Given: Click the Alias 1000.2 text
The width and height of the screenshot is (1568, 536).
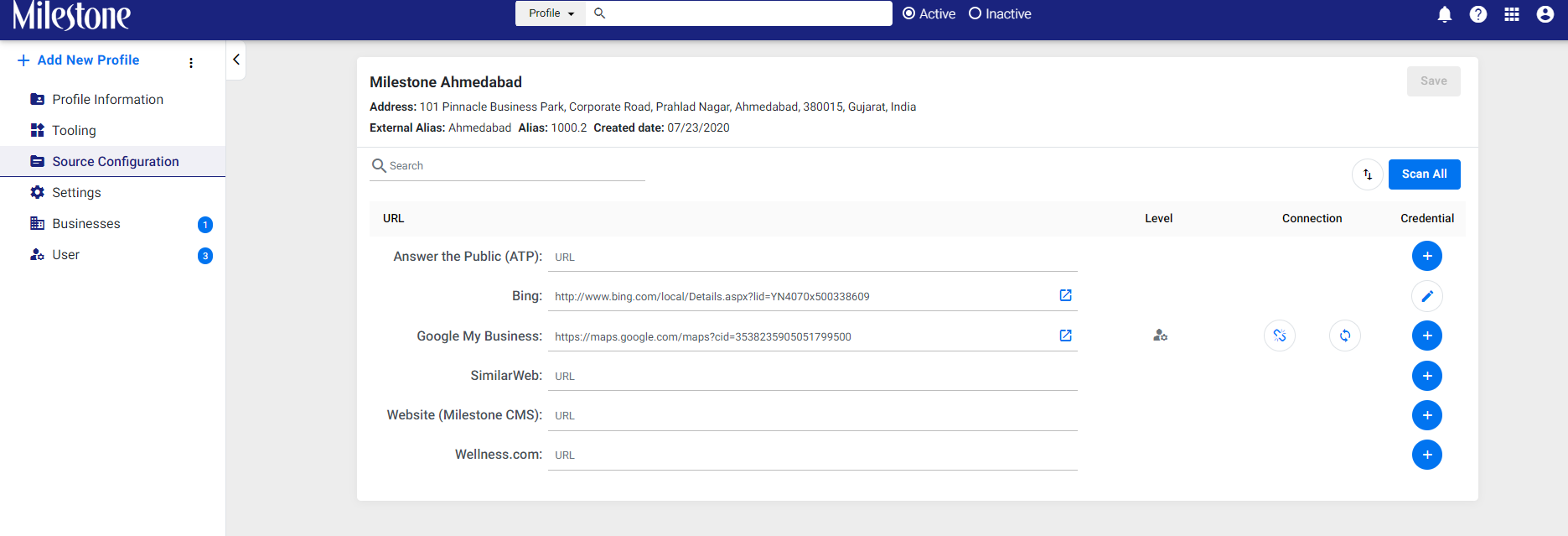Looking at the screenshot, I should [552, 127].
